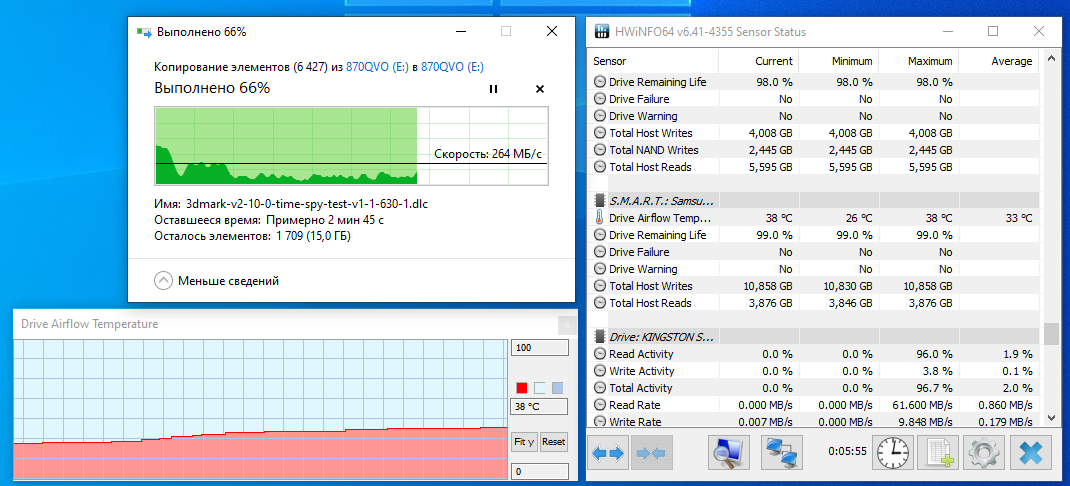Edit the graph minimum value 0
Image resolution: width=1070 pixels, height=486 pixels.
[x=540, y=472]
